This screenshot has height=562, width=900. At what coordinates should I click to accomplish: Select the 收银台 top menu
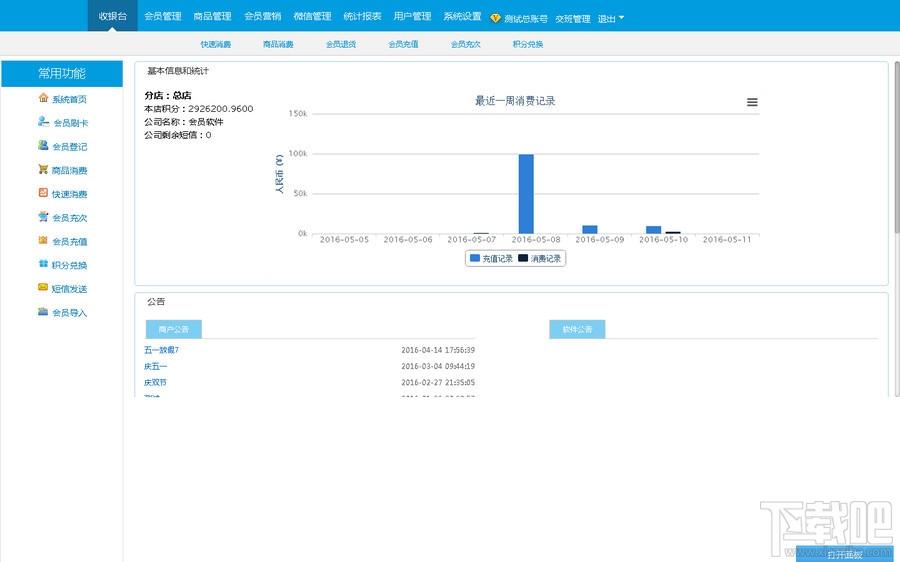tap(112, 16)
